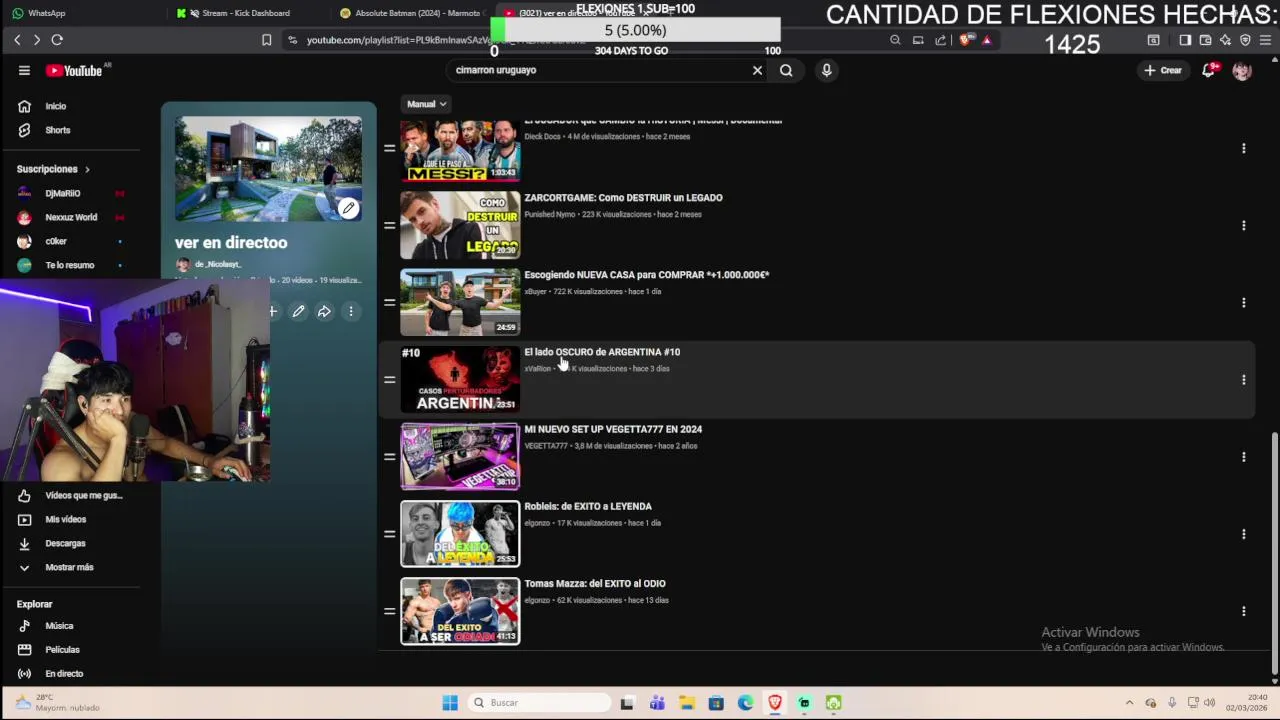Open Música in the Explorar section
Screen dimensions: 1280x720
pyautogui.click(x=59, y=626)
